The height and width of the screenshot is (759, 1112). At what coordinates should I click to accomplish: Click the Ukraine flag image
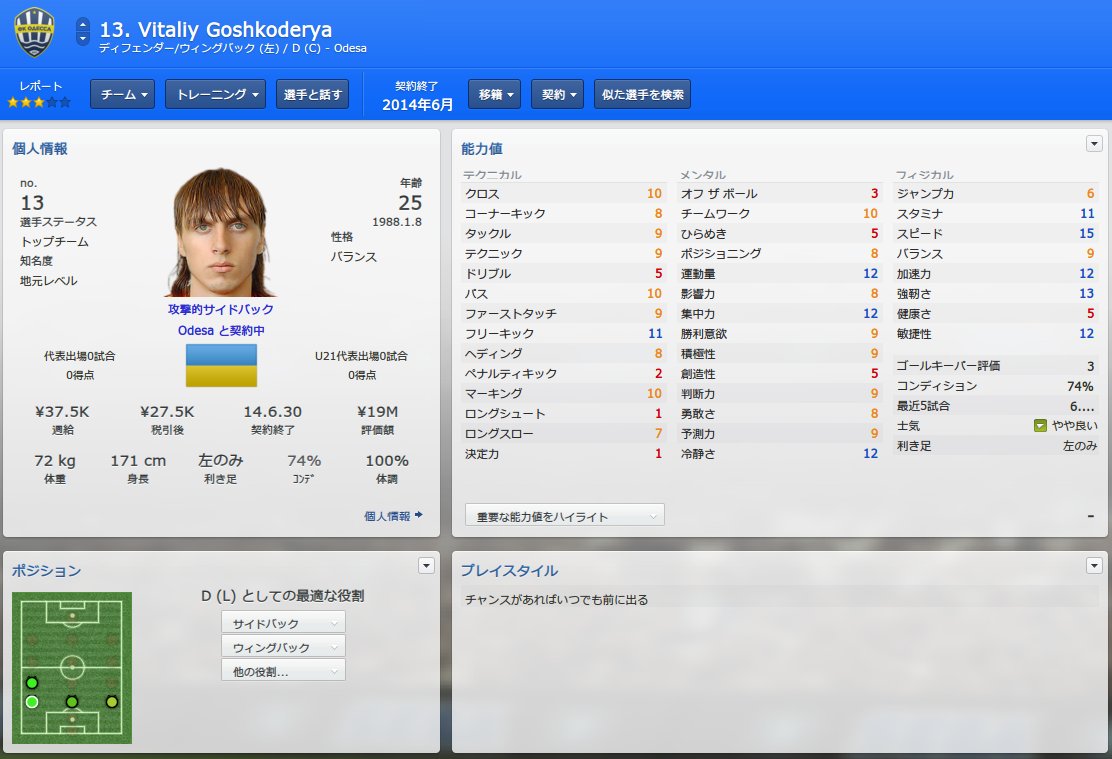coord(221,365)
